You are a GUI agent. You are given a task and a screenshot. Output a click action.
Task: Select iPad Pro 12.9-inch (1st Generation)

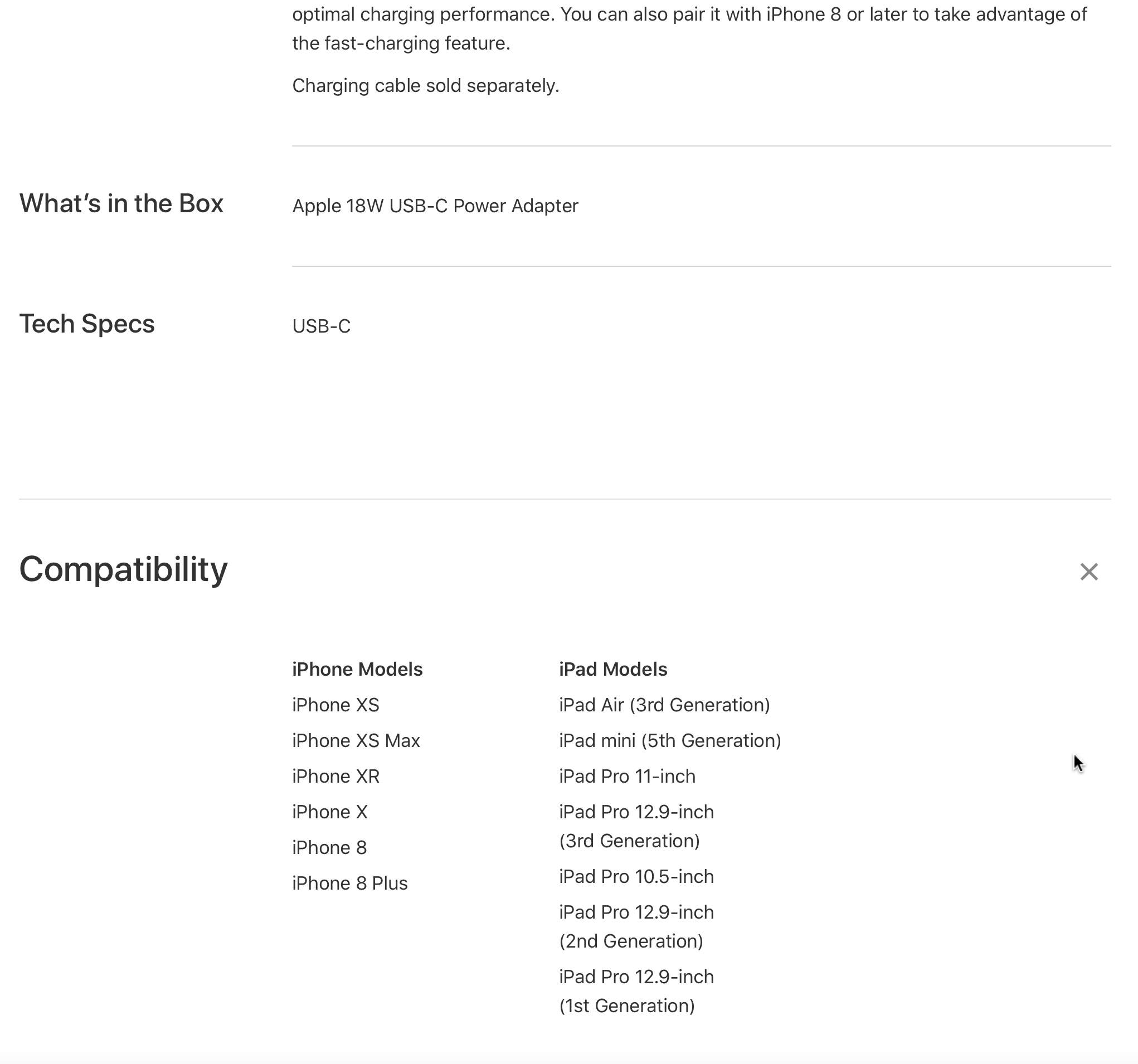pyautogui.click(x=636, y=990)
